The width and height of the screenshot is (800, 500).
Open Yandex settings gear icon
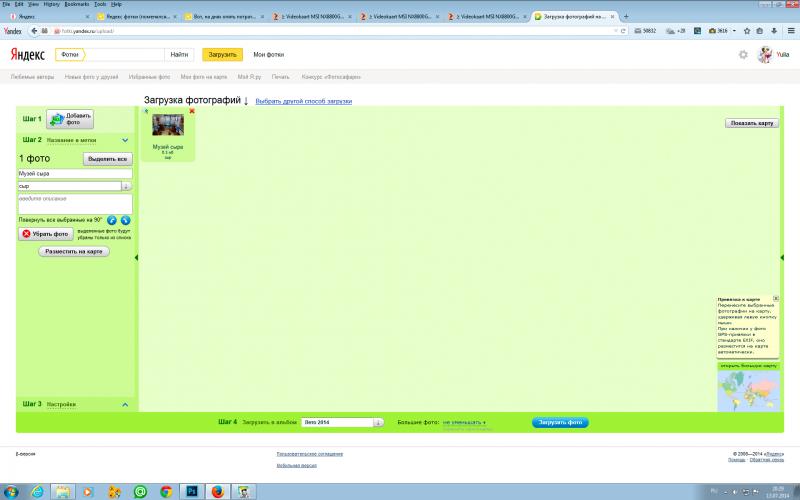click(x=743, y=55)
